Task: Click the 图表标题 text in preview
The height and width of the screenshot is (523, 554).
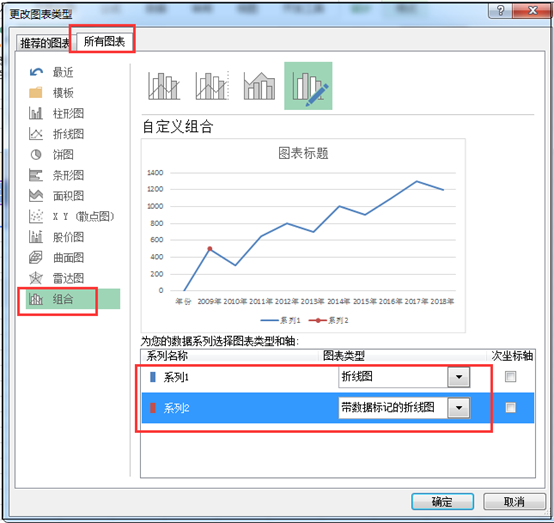Action: point(303,153)
